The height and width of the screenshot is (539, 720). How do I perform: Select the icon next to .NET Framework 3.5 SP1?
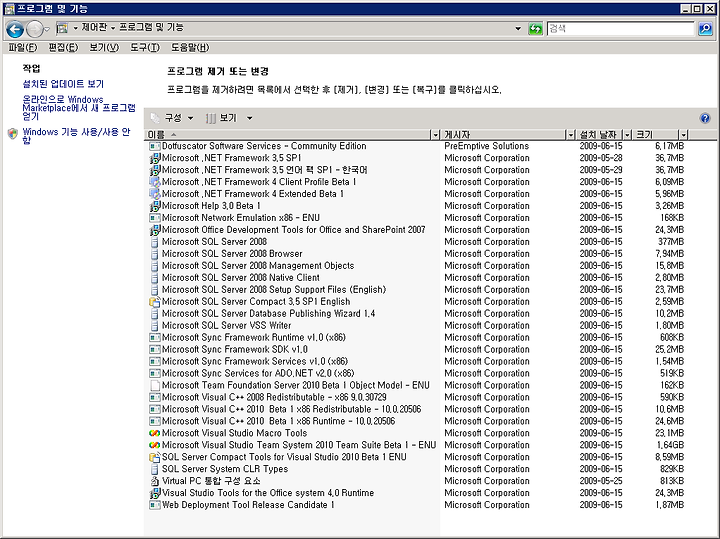(x=155, y=158)
